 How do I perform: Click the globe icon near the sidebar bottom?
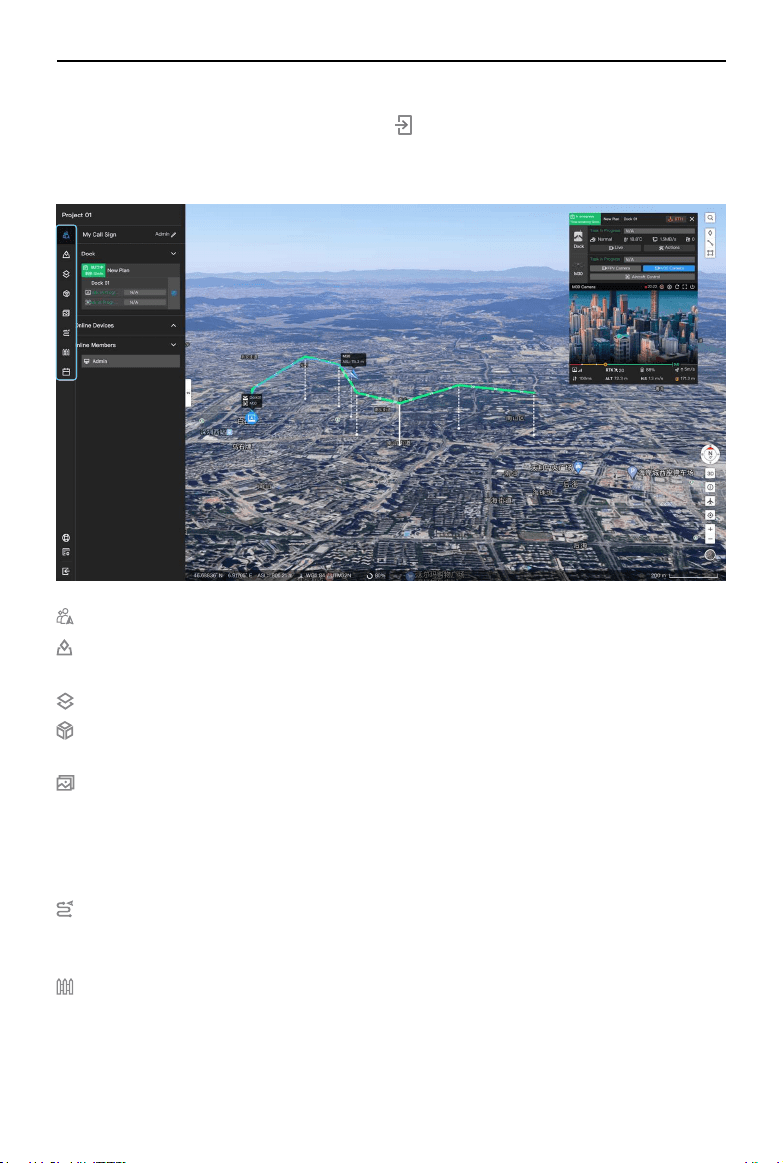66,538
